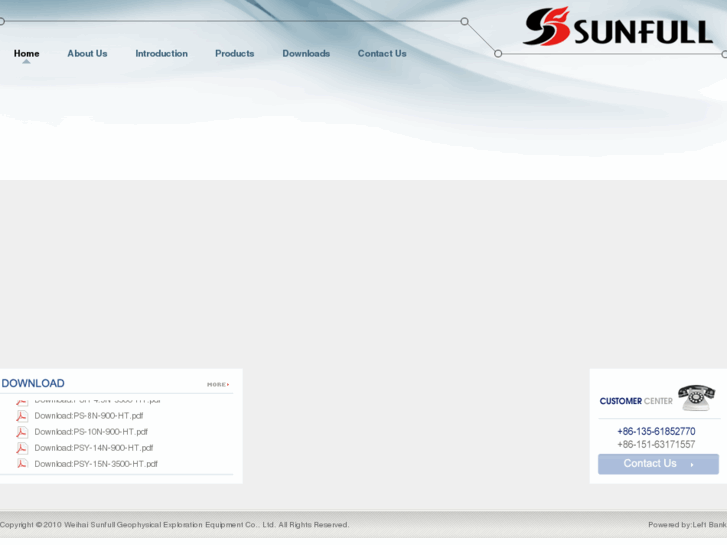
Task: Download PS-10N-900-HT.pdf file
Action: pos(91,432)
